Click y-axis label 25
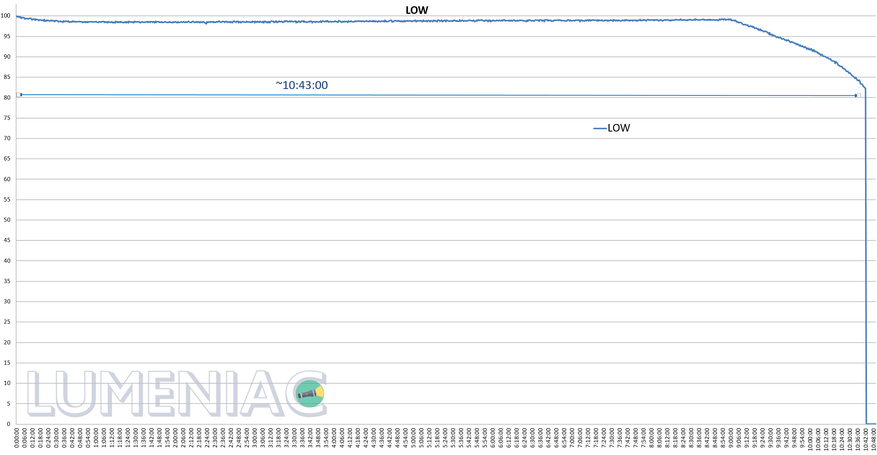The image size is (877, 455). [x=7, y=322]
